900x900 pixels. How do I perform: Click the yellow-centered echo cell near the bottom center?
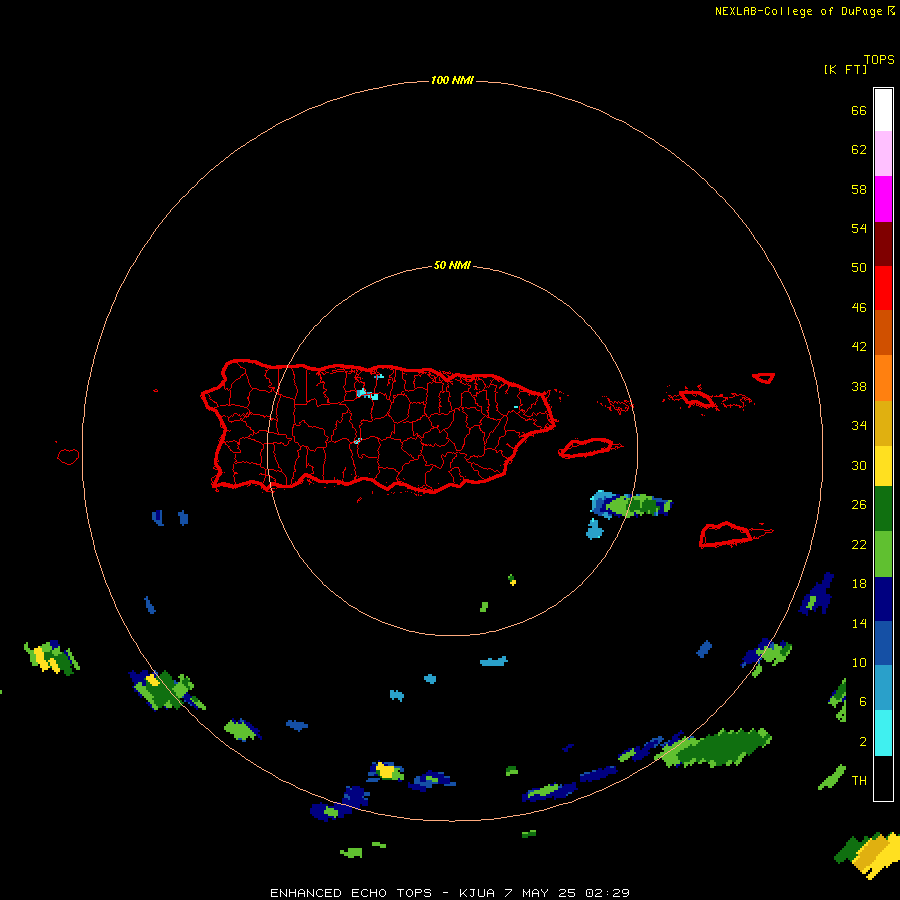pos(386,771)
